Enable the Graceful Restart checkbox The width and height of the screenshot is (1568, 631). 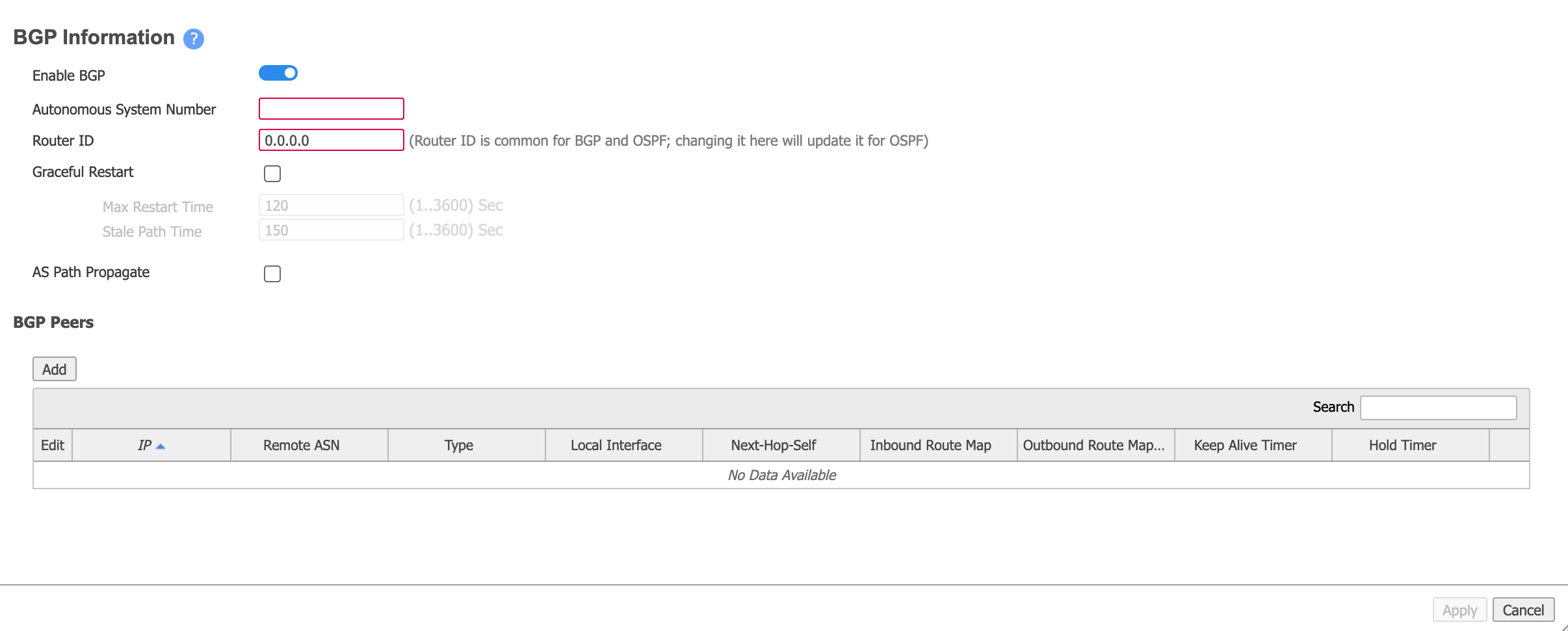pyautogui.click(x=272, y=173)
